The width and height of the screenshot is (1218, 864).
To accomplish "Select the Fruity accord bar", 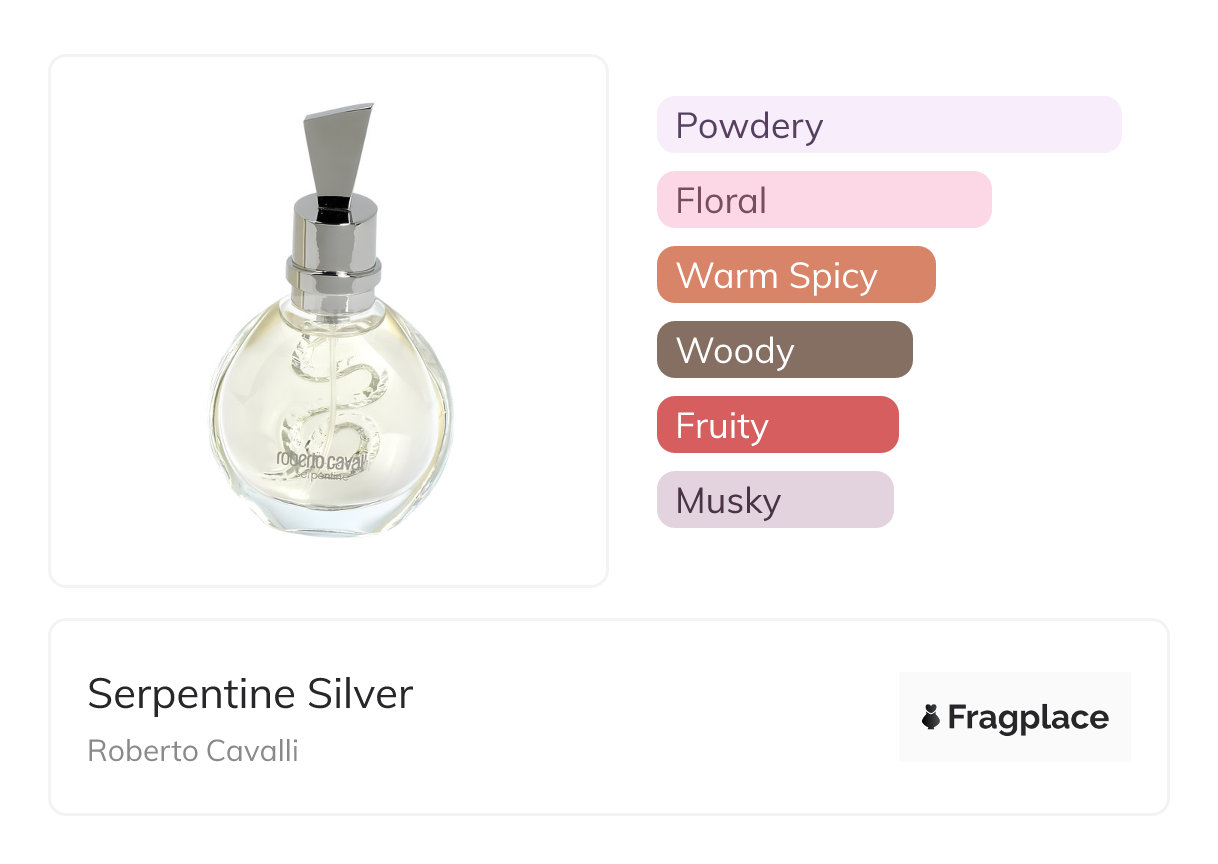I will pos(777,425).
